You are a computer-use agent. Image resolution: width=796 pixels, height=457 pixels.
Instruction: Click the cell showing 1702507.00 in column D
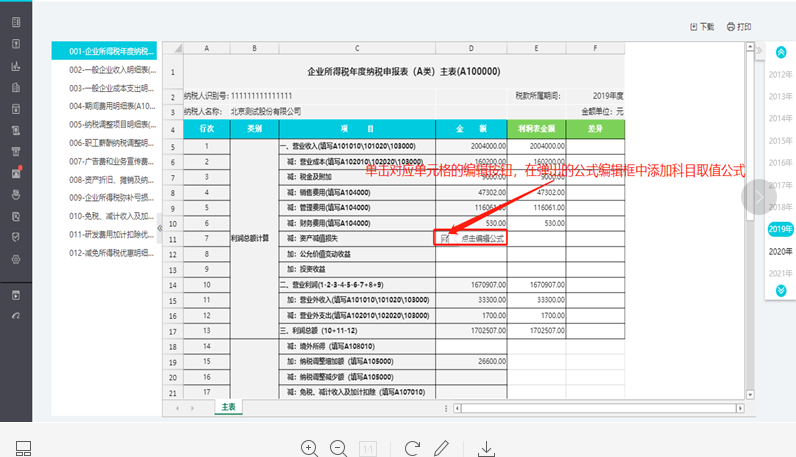pyautogui.click(x=471, y=331)
